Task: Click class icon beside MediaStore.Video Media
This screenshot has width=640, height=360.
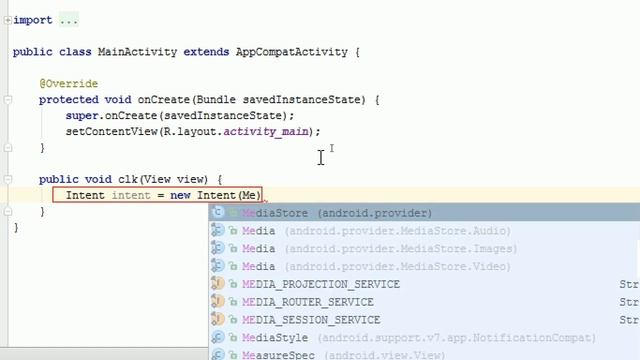Action: coord(218,266)
